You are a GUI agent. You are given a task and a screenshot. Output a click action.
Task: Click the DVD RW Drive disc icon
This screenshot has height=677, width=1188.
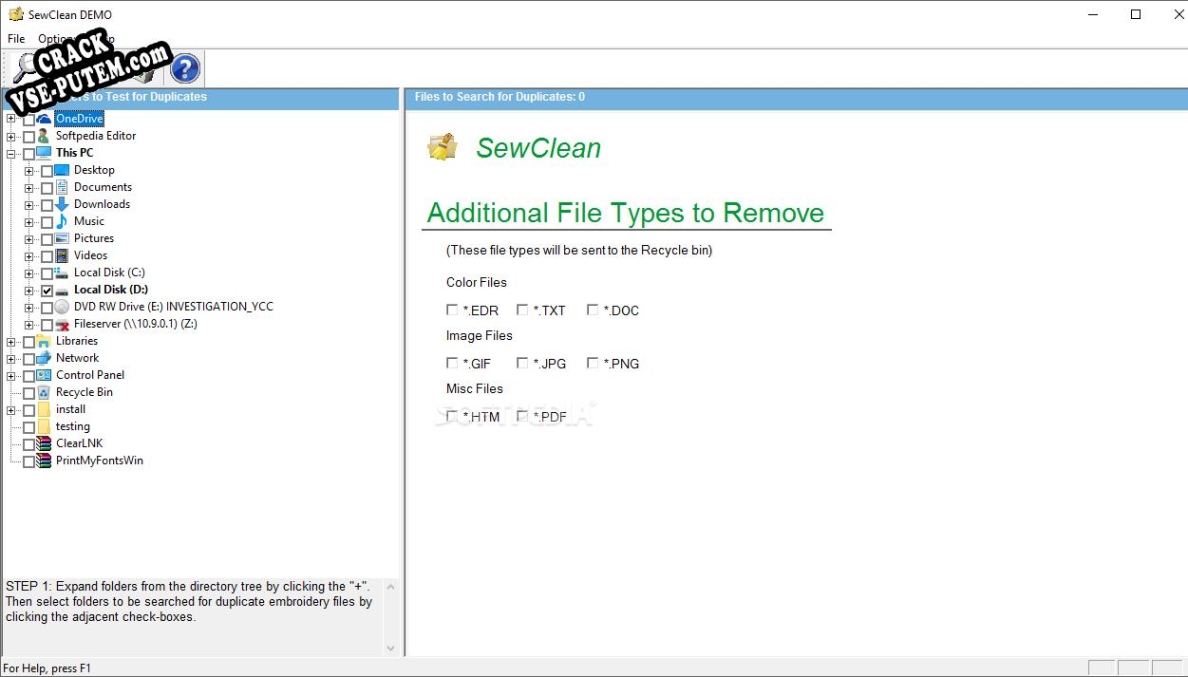[62, 307]
